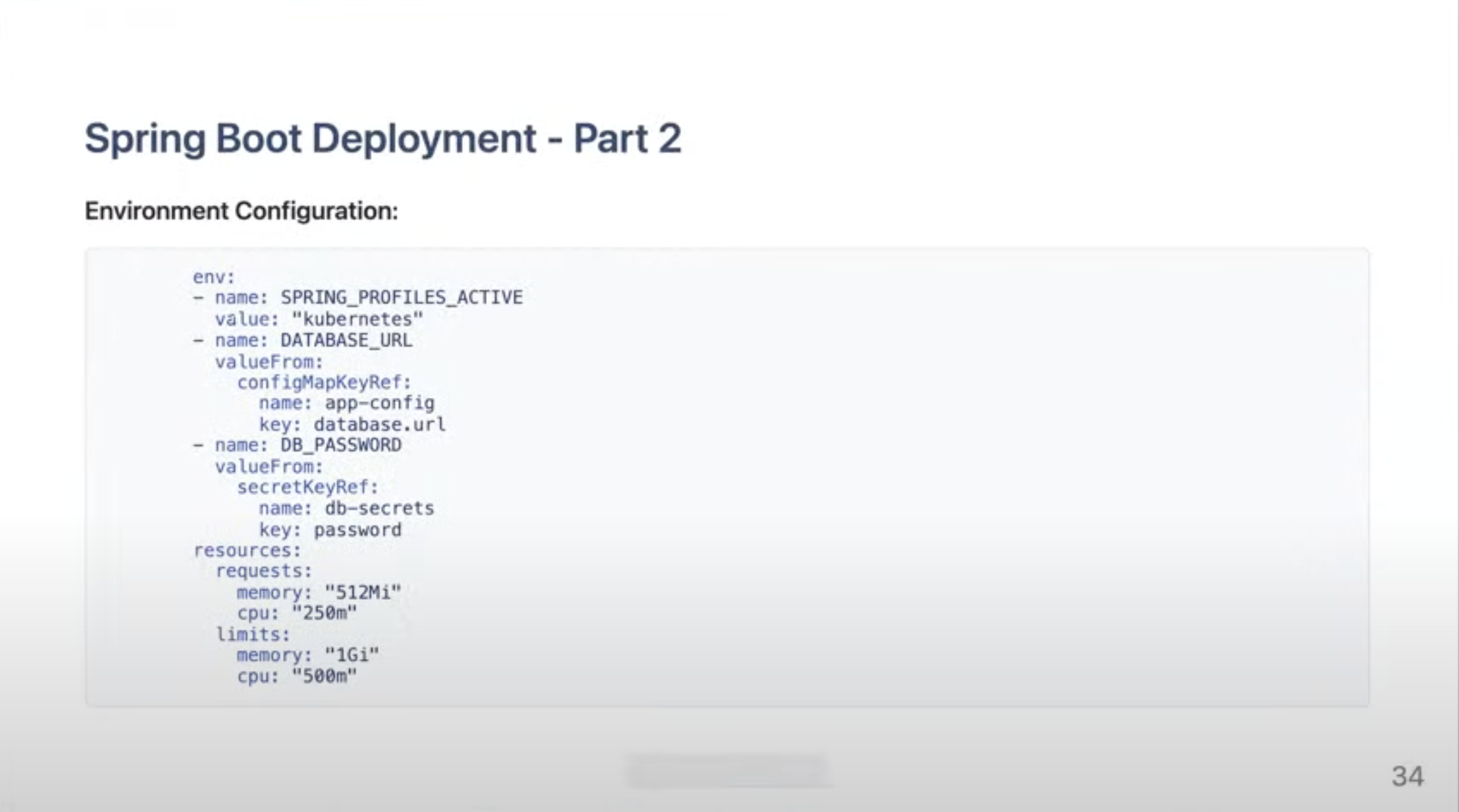The height and width of the screenshot is (812, 1459).
Task: Click the 'database.url' key value
Action: [x=379, y=424]
